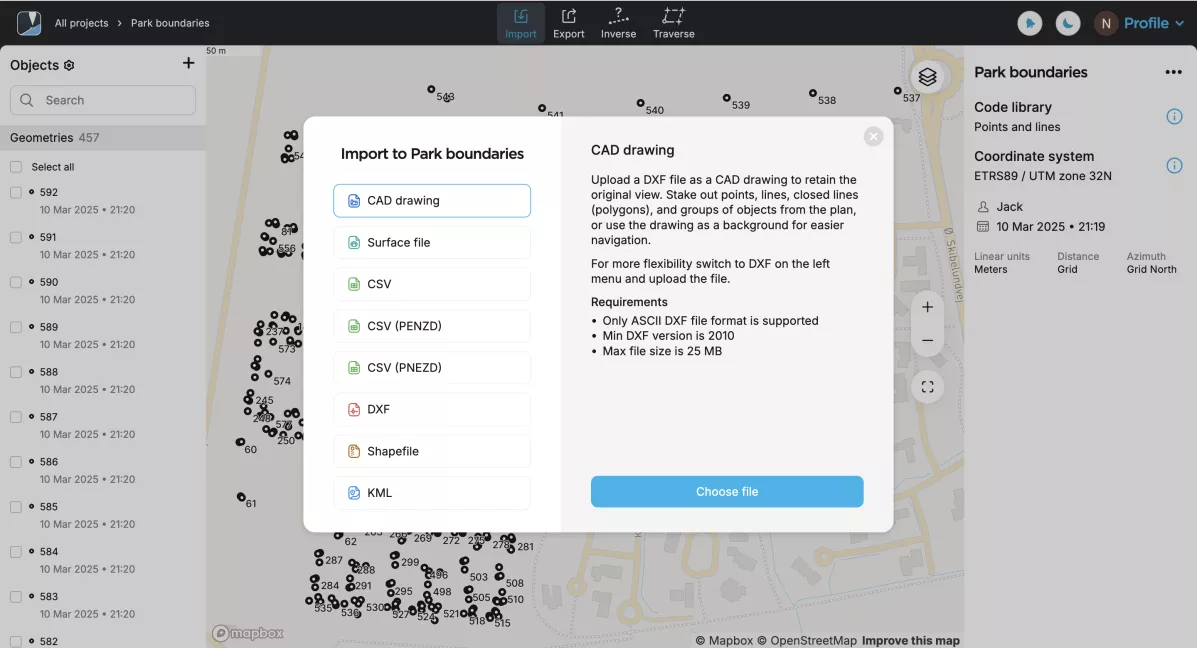This screenshot has width=1197, height=648.
Task: Toggle dark mode with the moon icon
Action: coord(1068,23)
